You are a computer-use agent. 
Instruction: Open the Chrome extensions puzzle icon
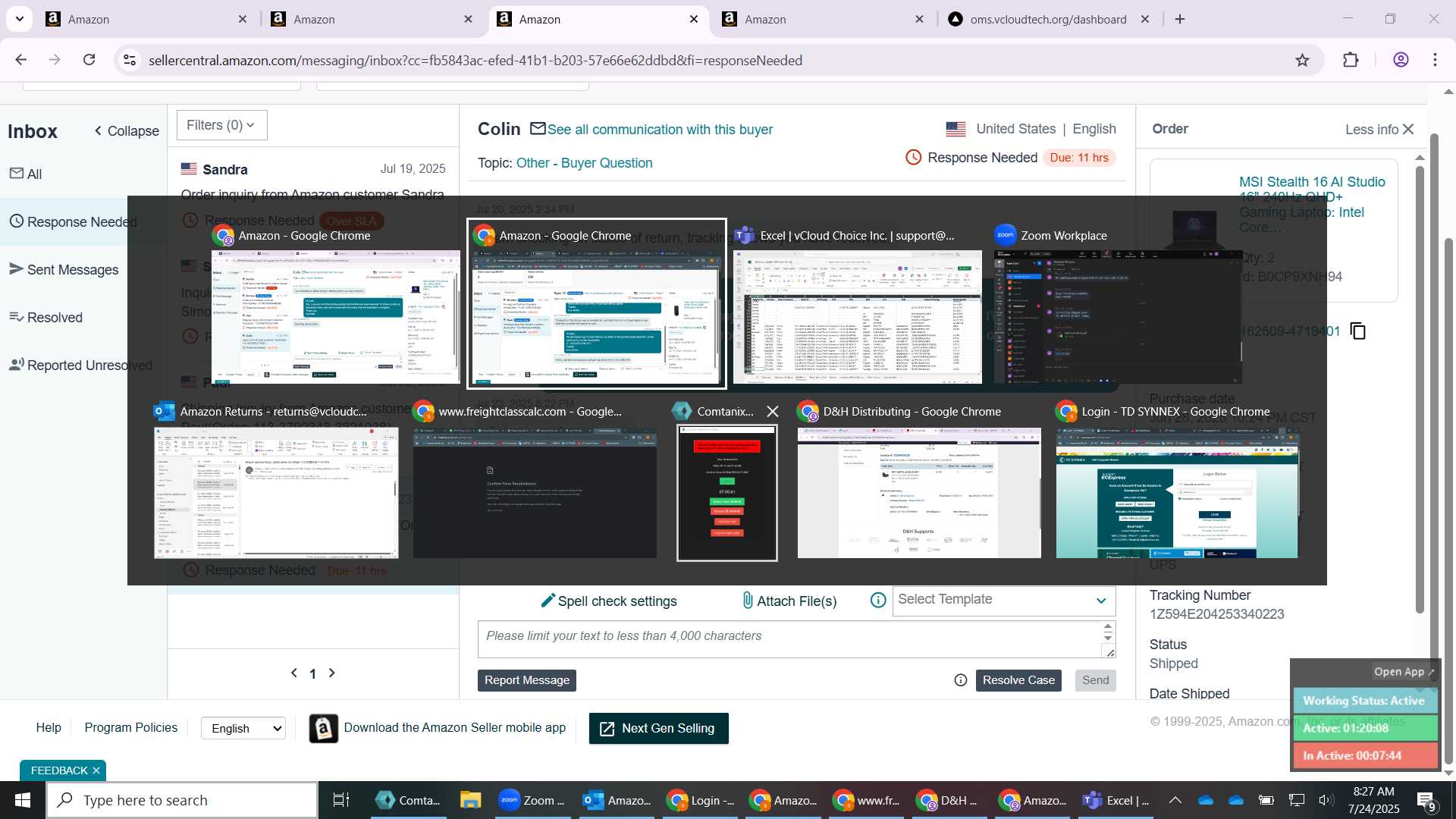[x=1351, y=60]
